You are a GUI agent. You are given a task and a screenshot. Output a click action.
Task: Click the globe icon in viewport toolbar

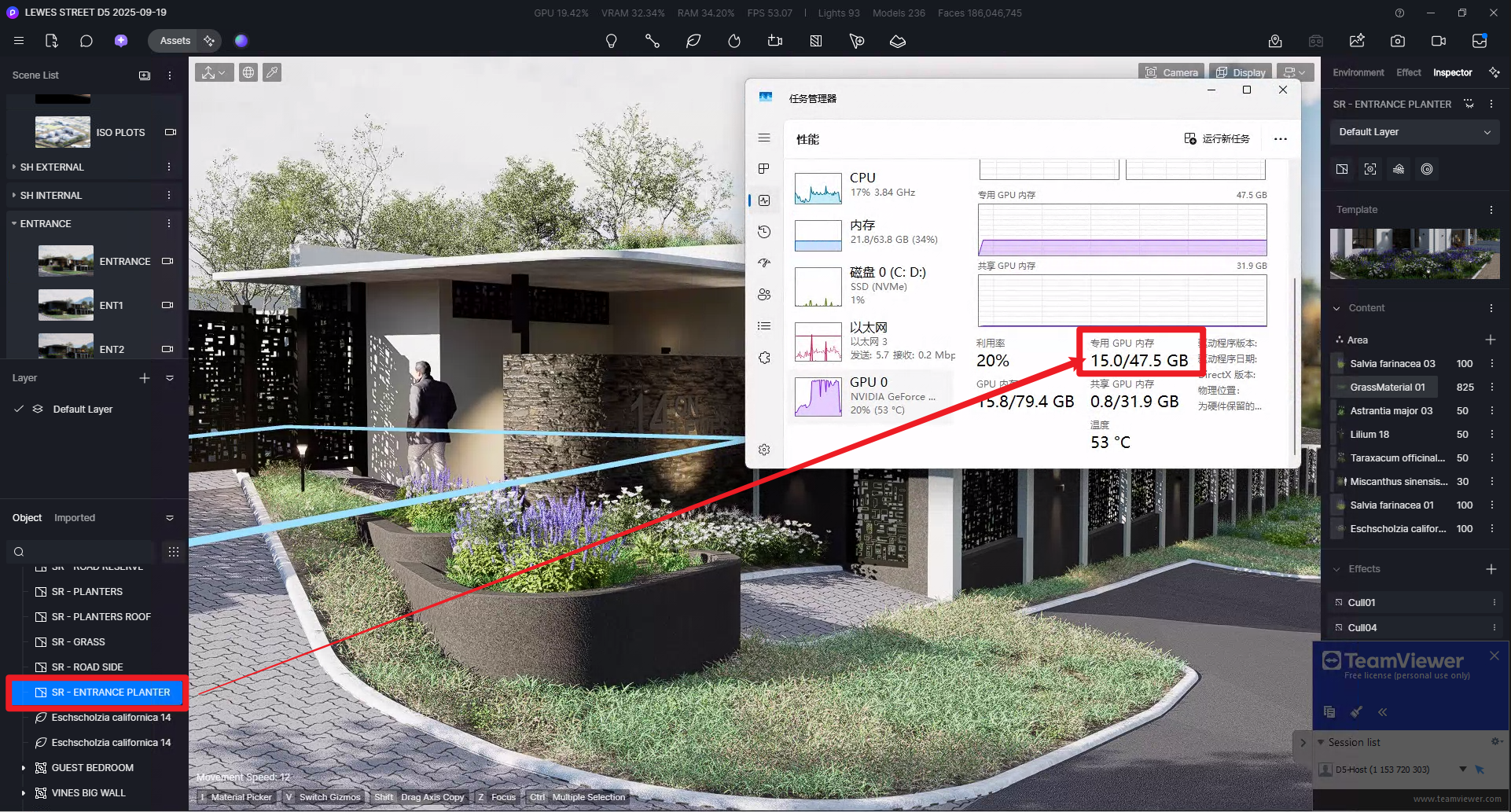click(248, 72)
